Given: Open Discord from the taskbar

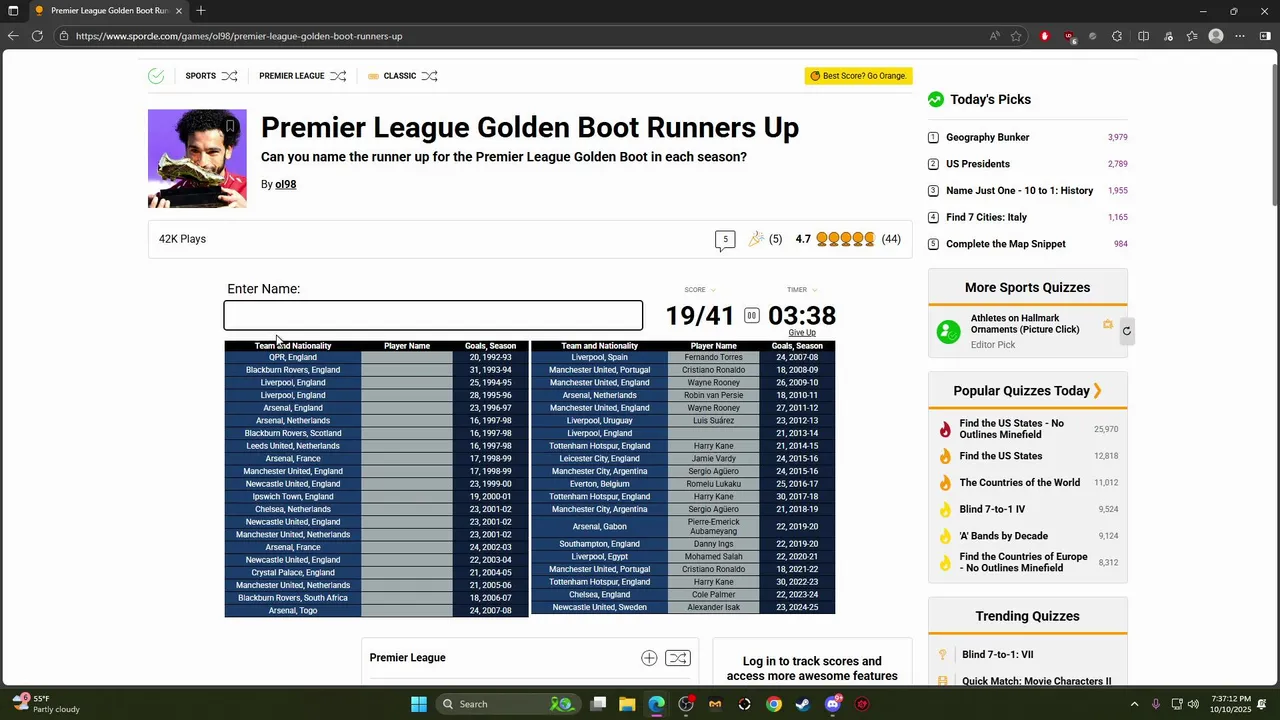Looking at the screenshot, I should click(833, 704).
